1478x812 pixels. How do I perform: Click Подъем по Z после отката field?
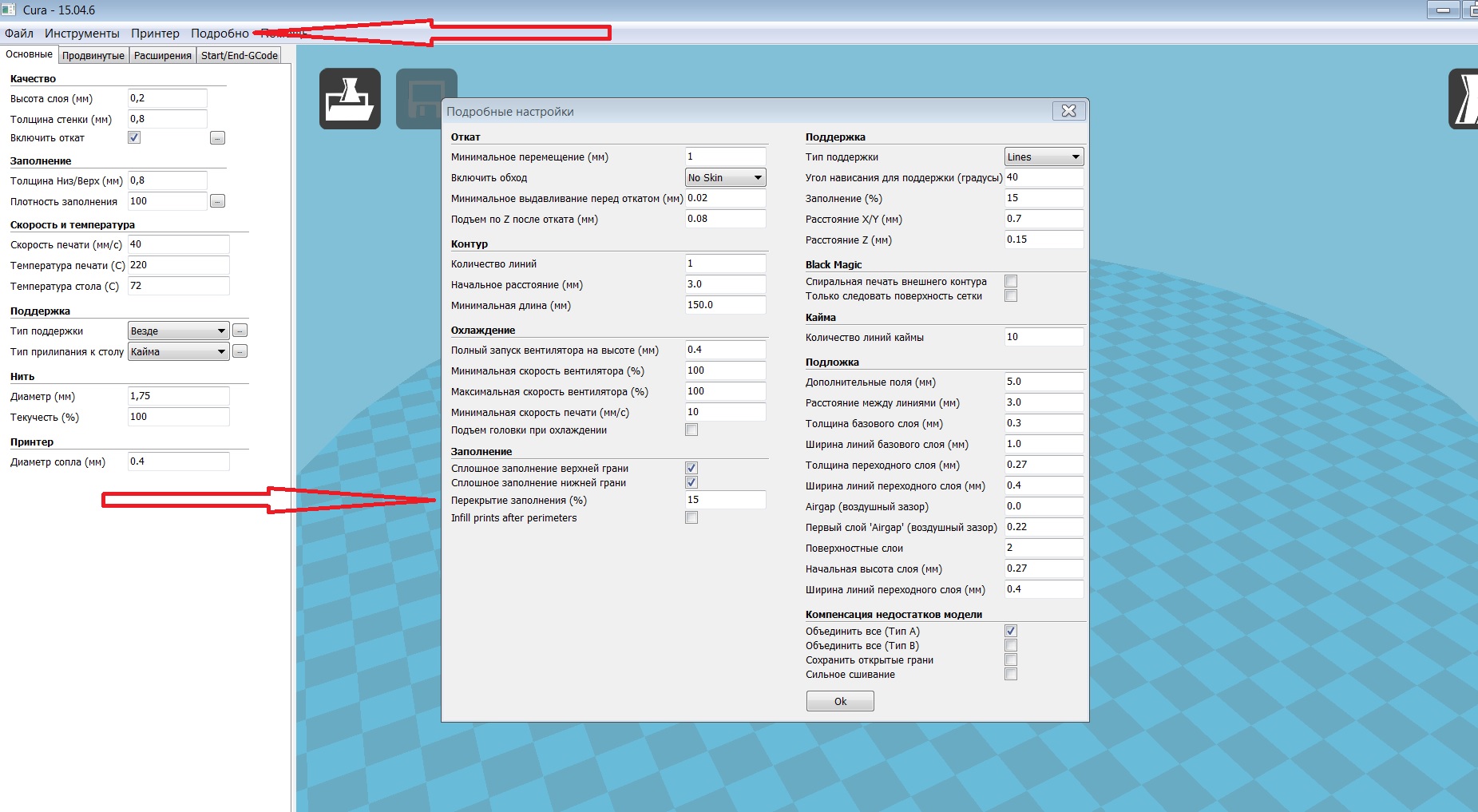(x=725, y=219)
